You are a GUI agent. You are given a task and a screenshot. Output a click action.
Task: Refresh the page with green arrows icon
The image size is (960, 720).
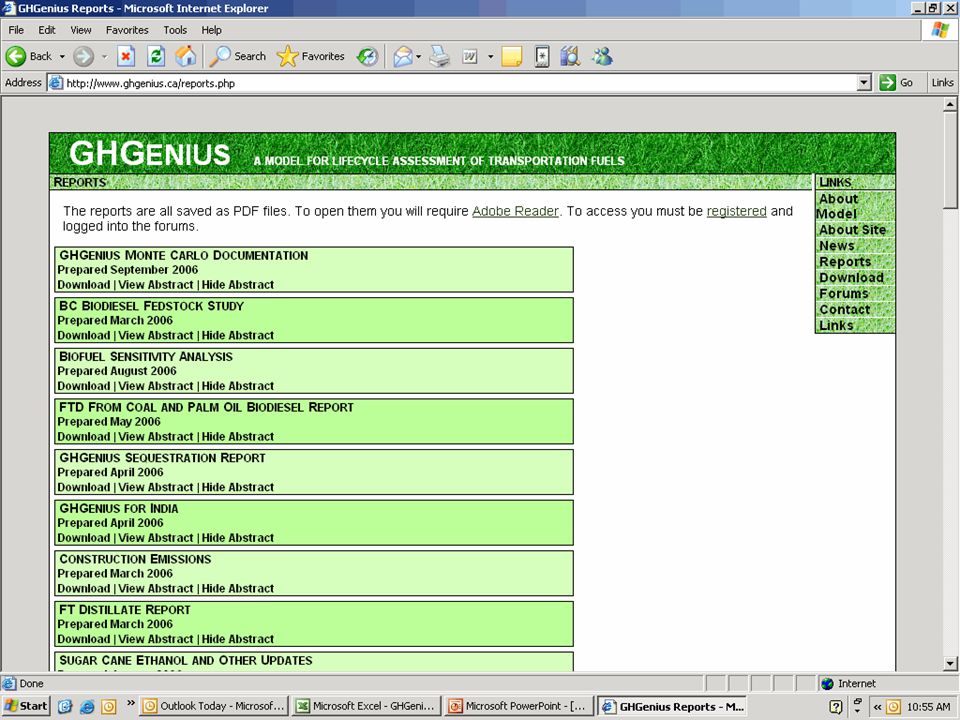click(x=156, y=56)
